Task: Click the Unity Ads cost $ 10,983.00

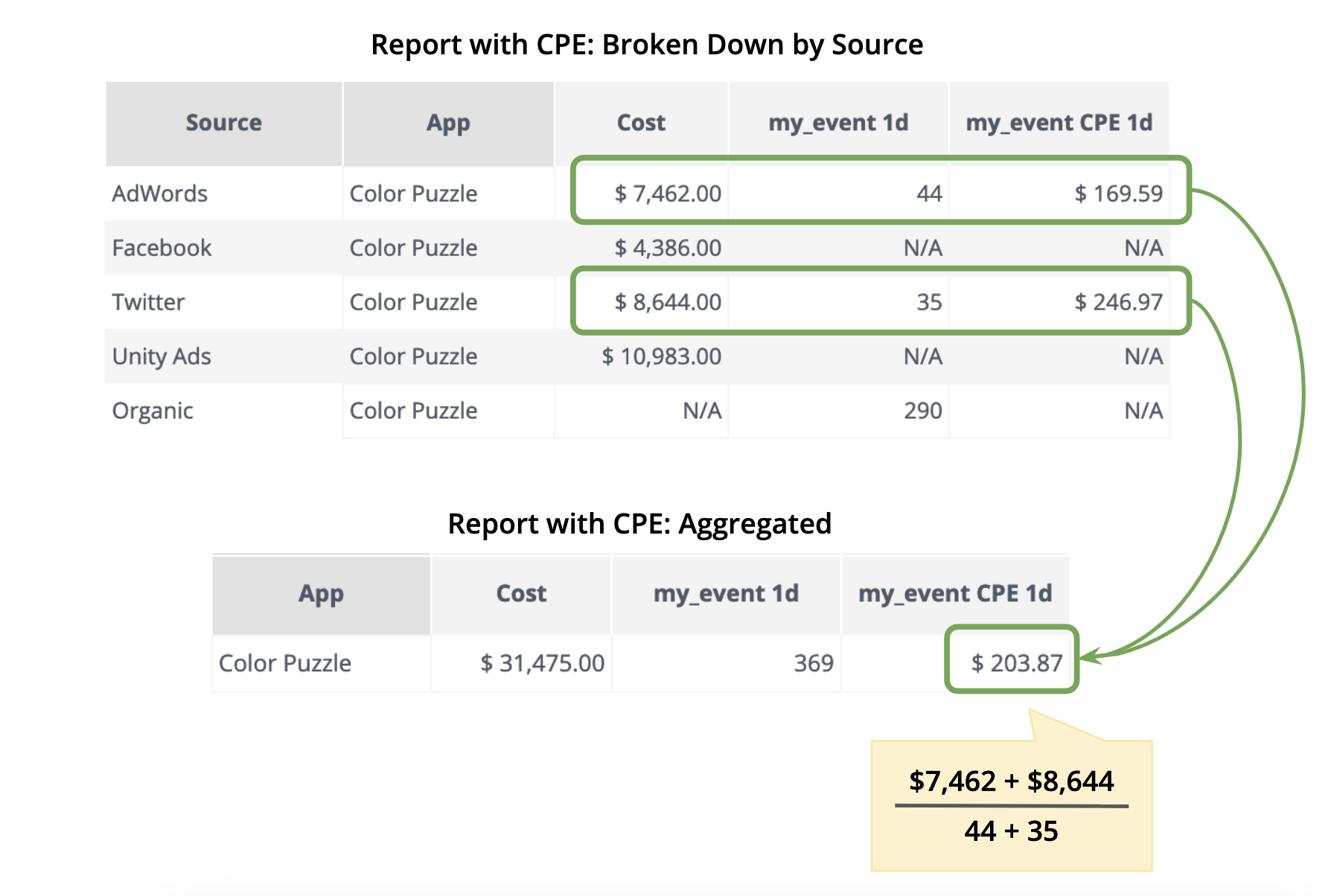Action: tap(661, 356)
